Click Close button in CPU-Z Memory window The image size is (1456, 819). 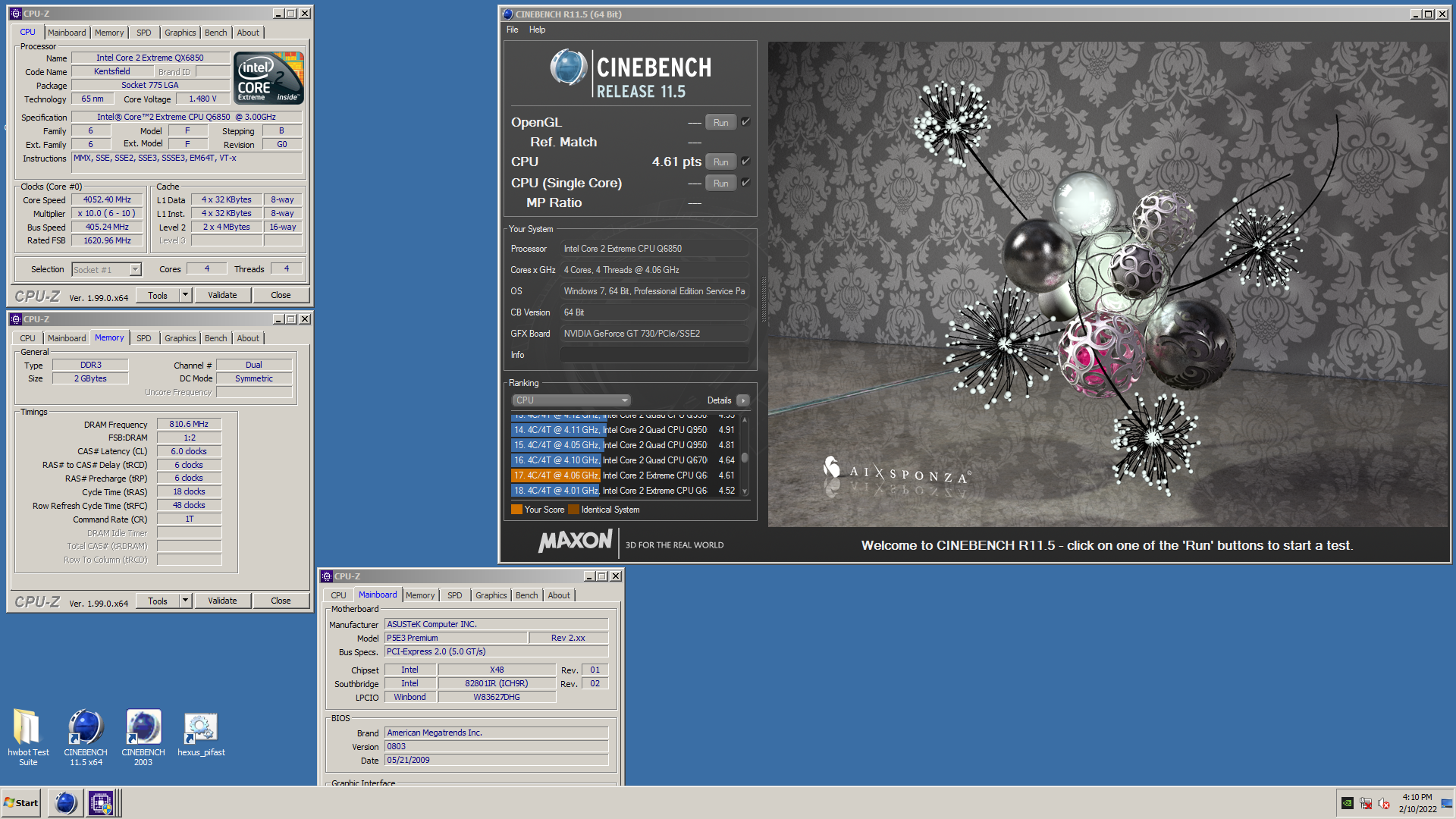(x=281, y=601)
